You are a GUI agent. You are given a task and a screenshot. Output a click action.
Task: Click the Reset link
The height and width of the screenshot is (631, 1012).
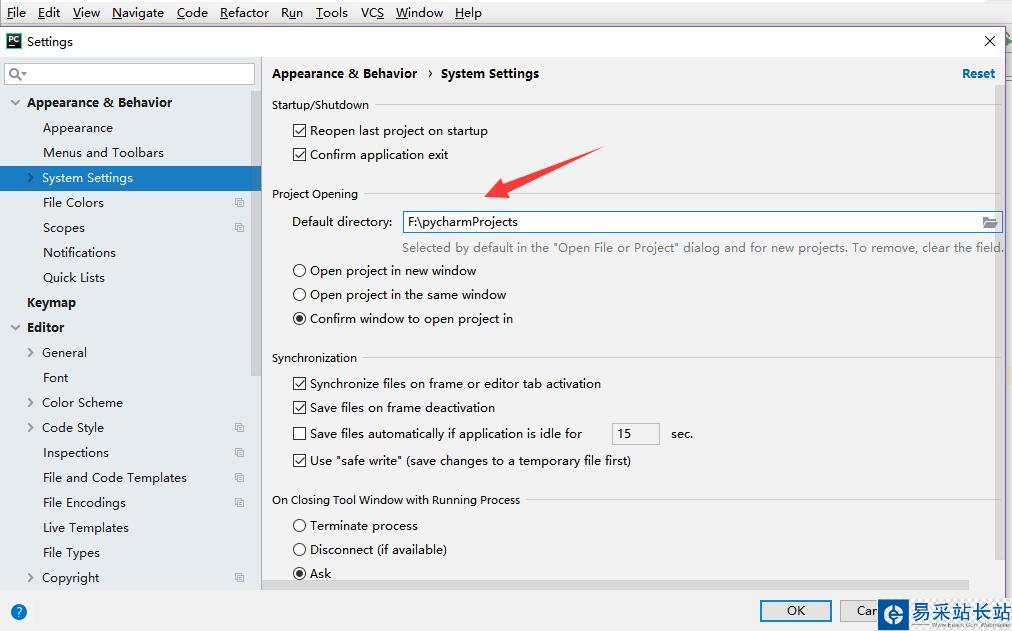click(x=978, y=74)
